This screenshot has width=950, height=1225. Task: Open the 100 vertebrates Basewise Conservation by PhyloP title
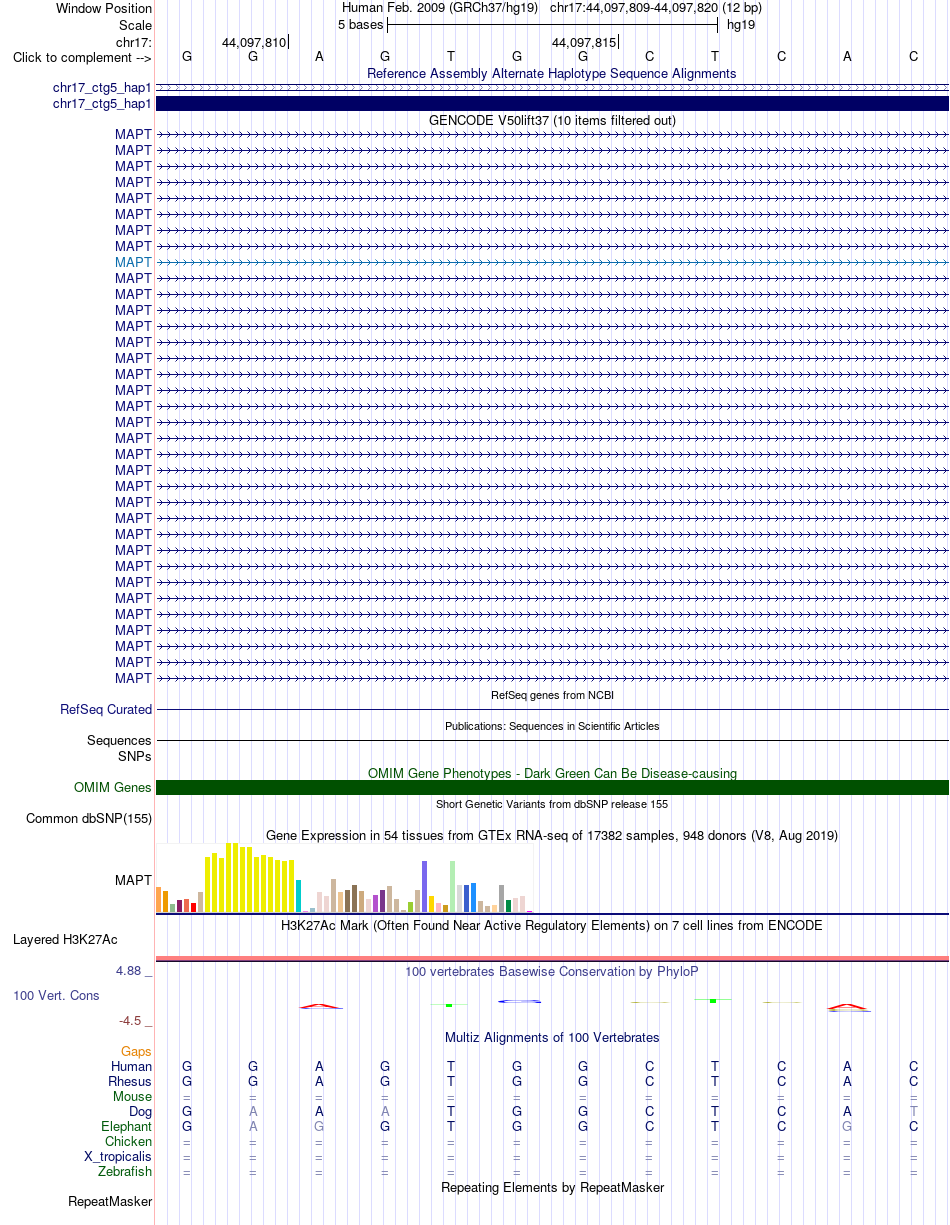click(552, 971)
